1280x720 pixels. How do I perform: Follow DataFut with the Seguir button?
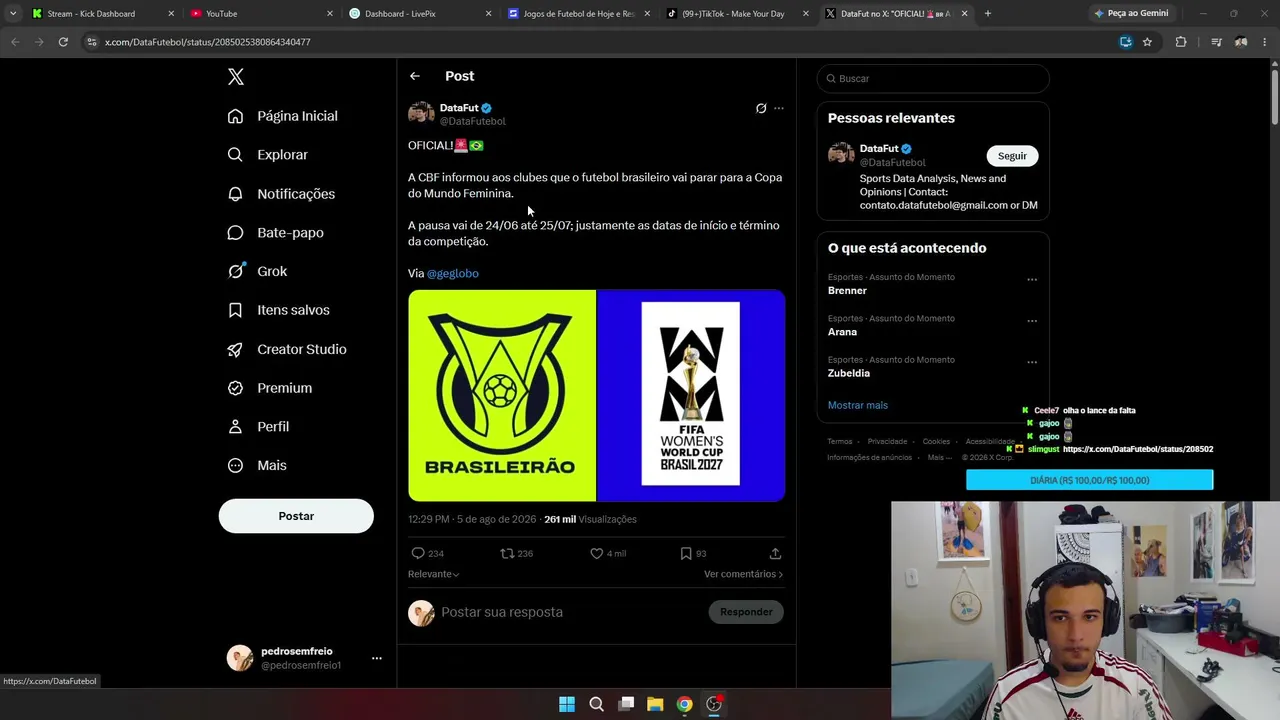click(1012, 156)
